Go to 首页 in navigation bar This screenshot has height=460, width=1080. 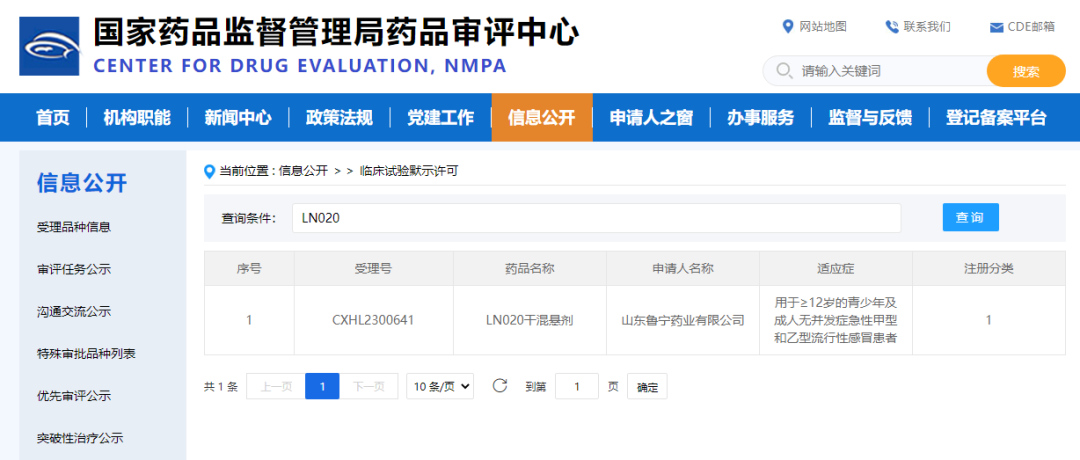point(53,118)
